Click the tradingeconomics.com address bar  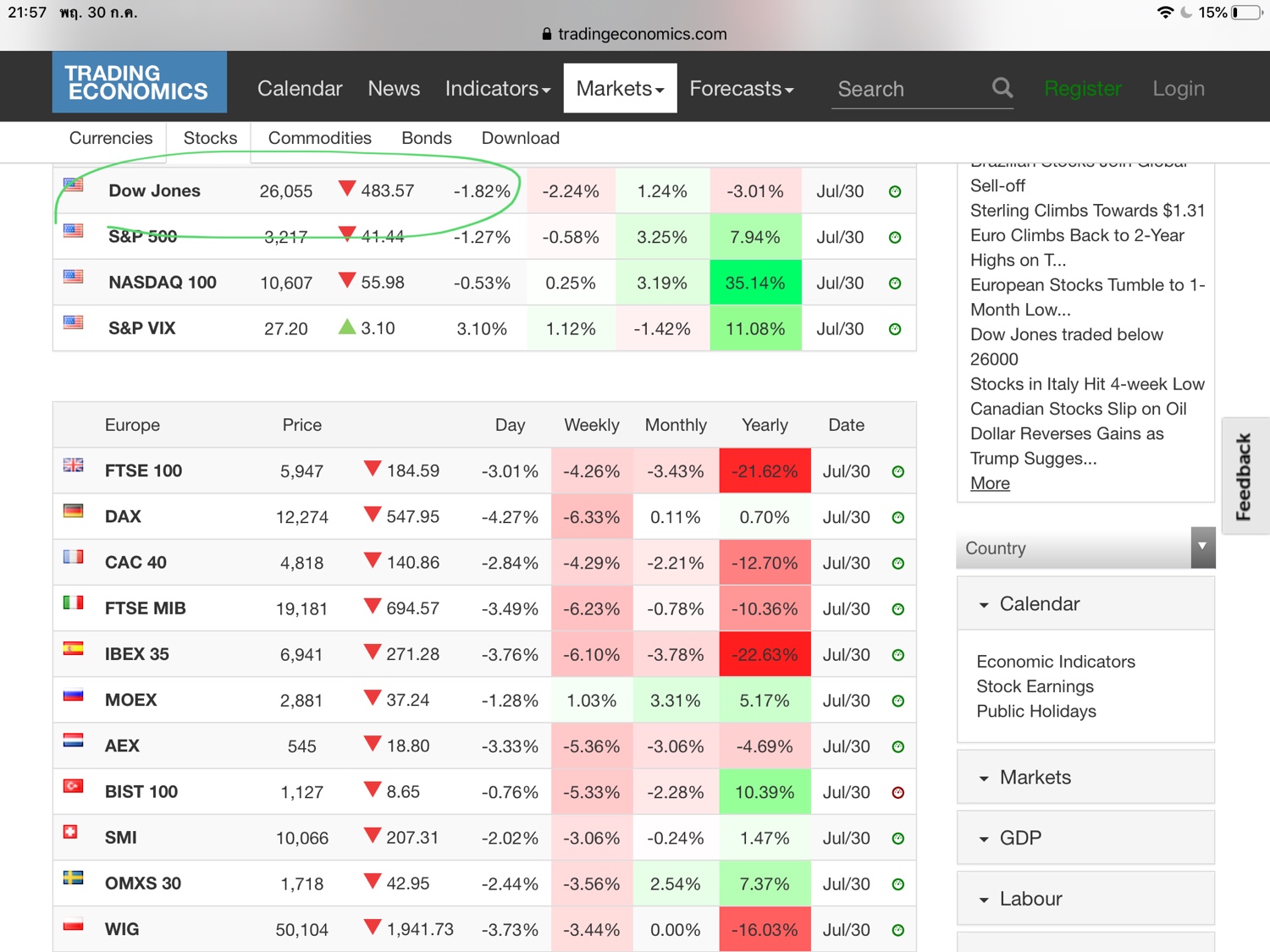634,34
